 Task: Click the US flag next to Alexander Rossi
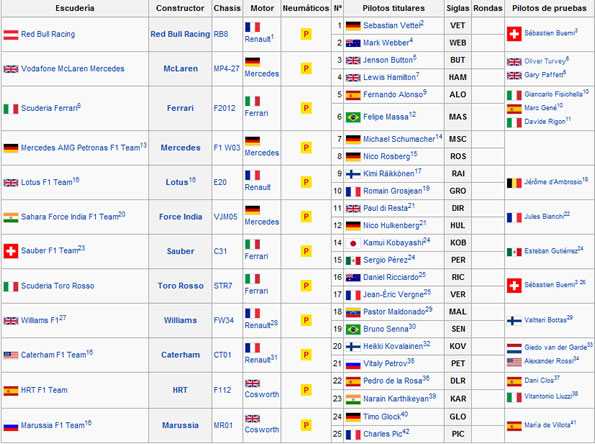(514, 362)
